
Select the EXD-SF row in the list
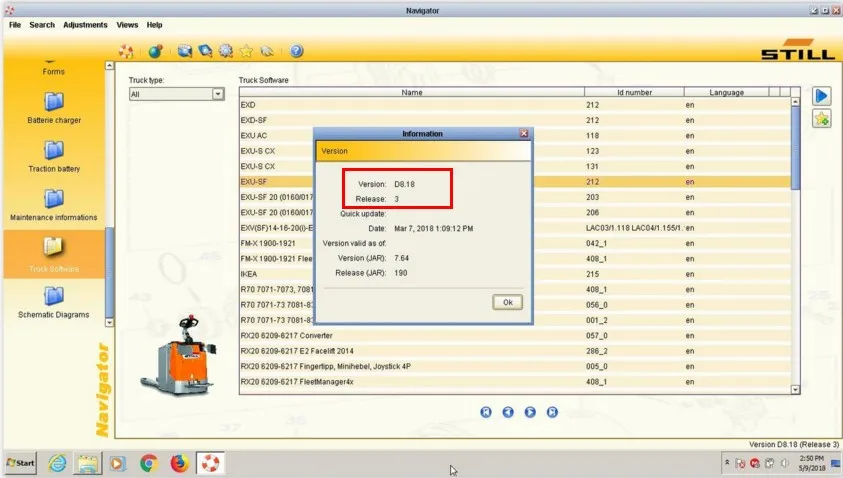(x=515, y=120)
